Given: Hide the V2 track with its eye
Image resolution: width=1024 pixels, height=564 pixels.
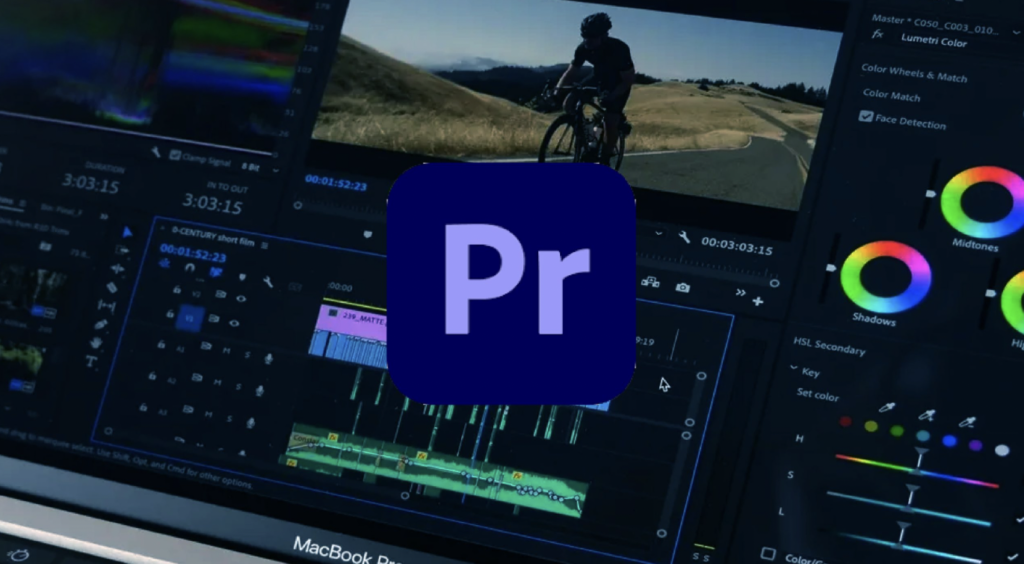Looking at the screenshot, I should point(240,298).
